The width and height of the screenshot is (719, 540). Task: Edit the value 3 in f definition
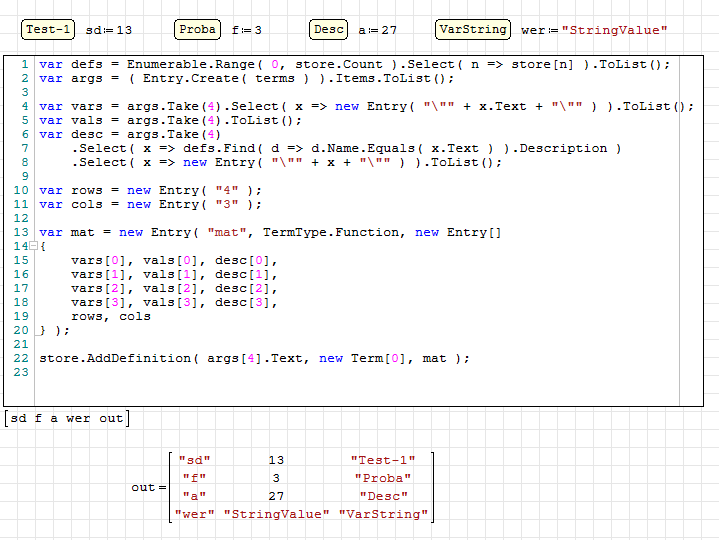point(258,31)
